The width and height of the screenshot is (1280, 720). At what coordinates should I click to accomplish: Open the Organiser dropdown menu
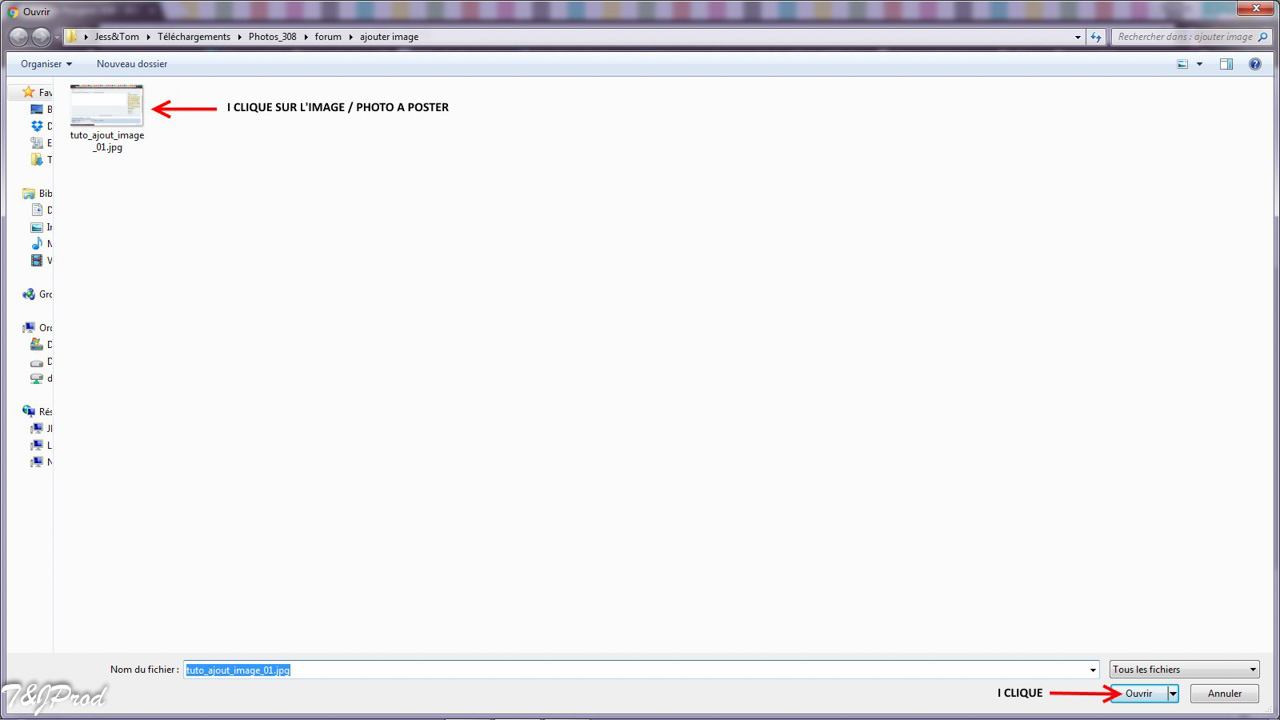[46, 64]
